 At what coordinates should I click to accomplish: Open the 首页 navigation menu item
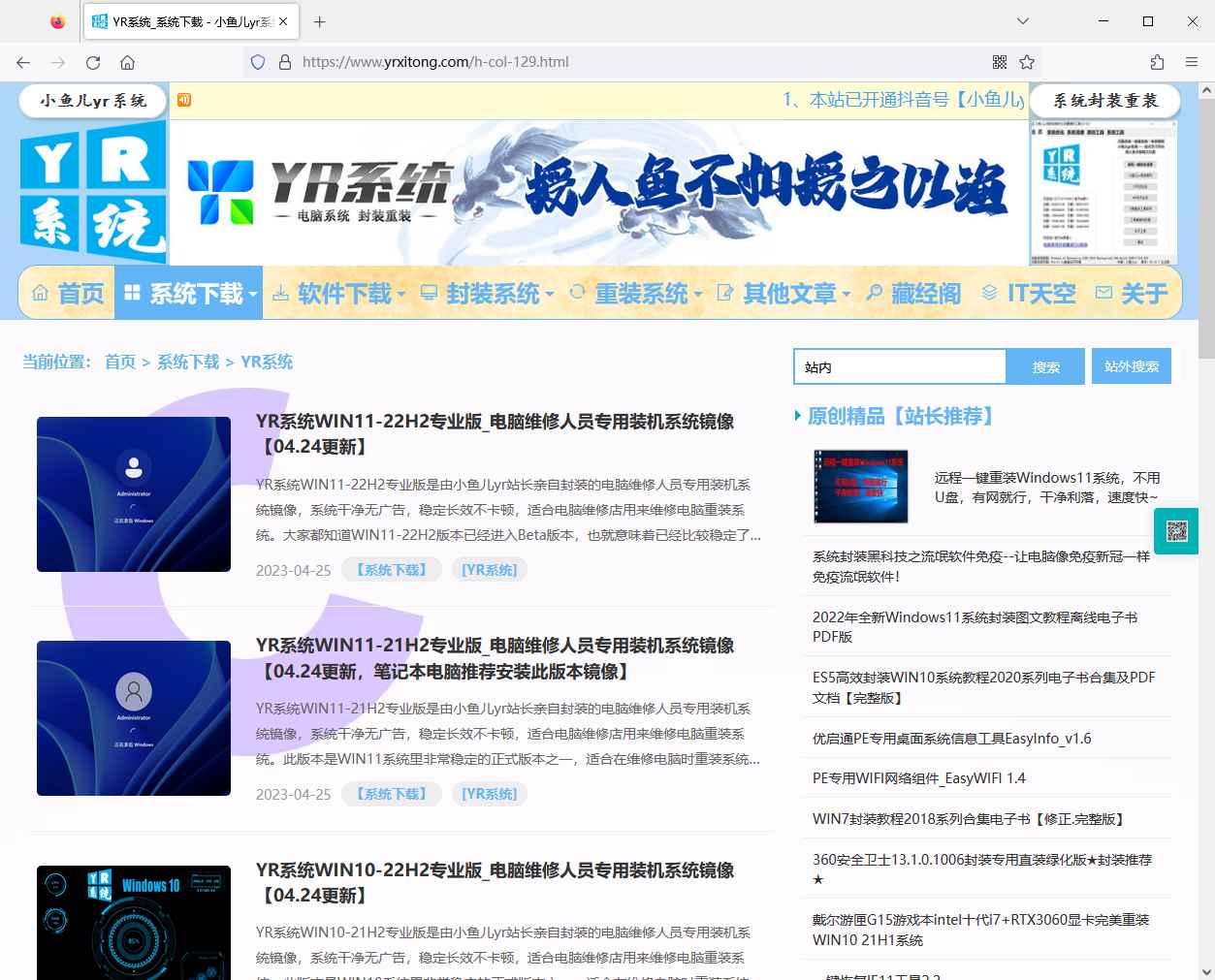point(68,293)
